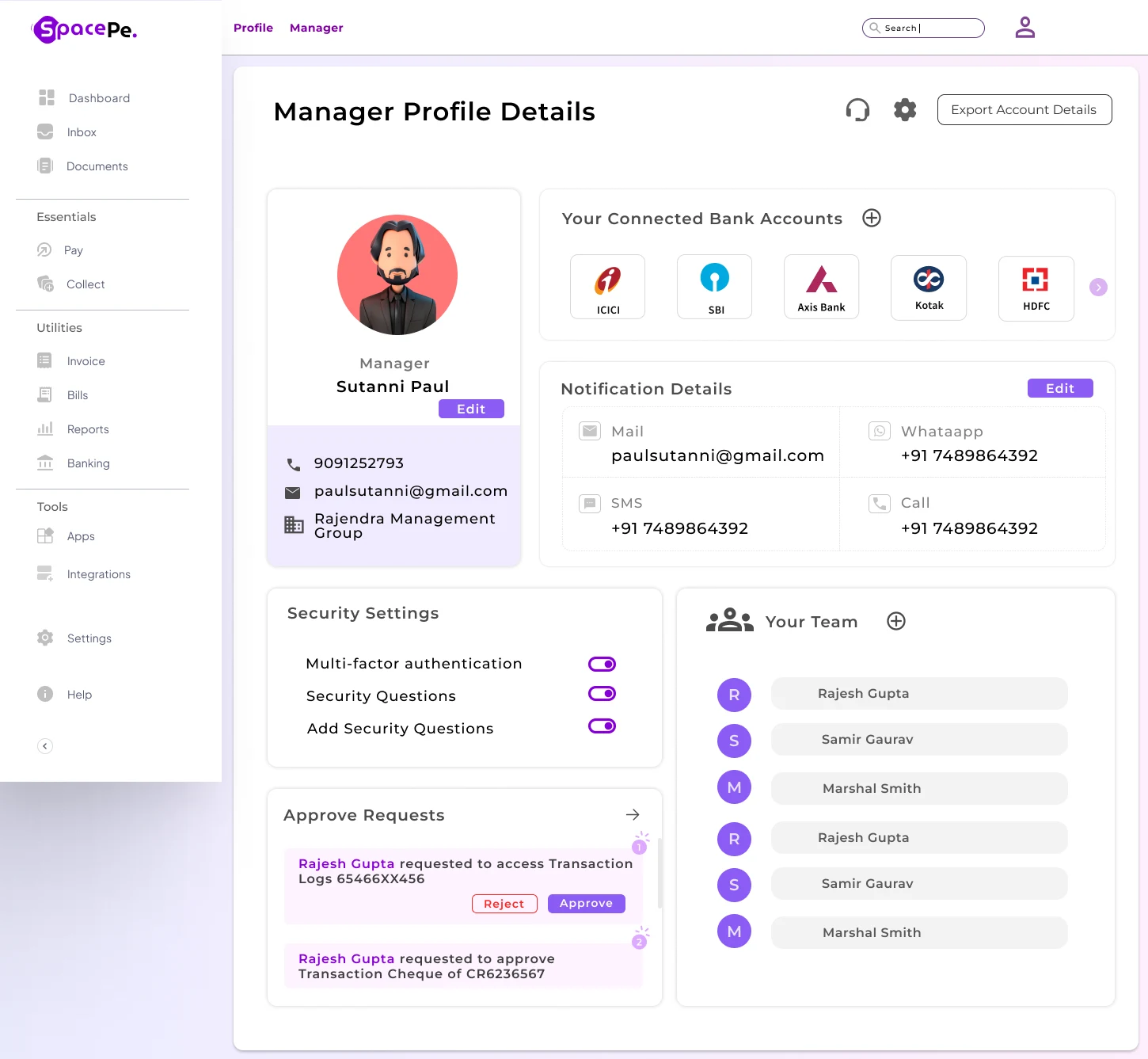Select Collect under Essentials
This screenshot has height=1059, width=1148.
click(x=71, y=284)
